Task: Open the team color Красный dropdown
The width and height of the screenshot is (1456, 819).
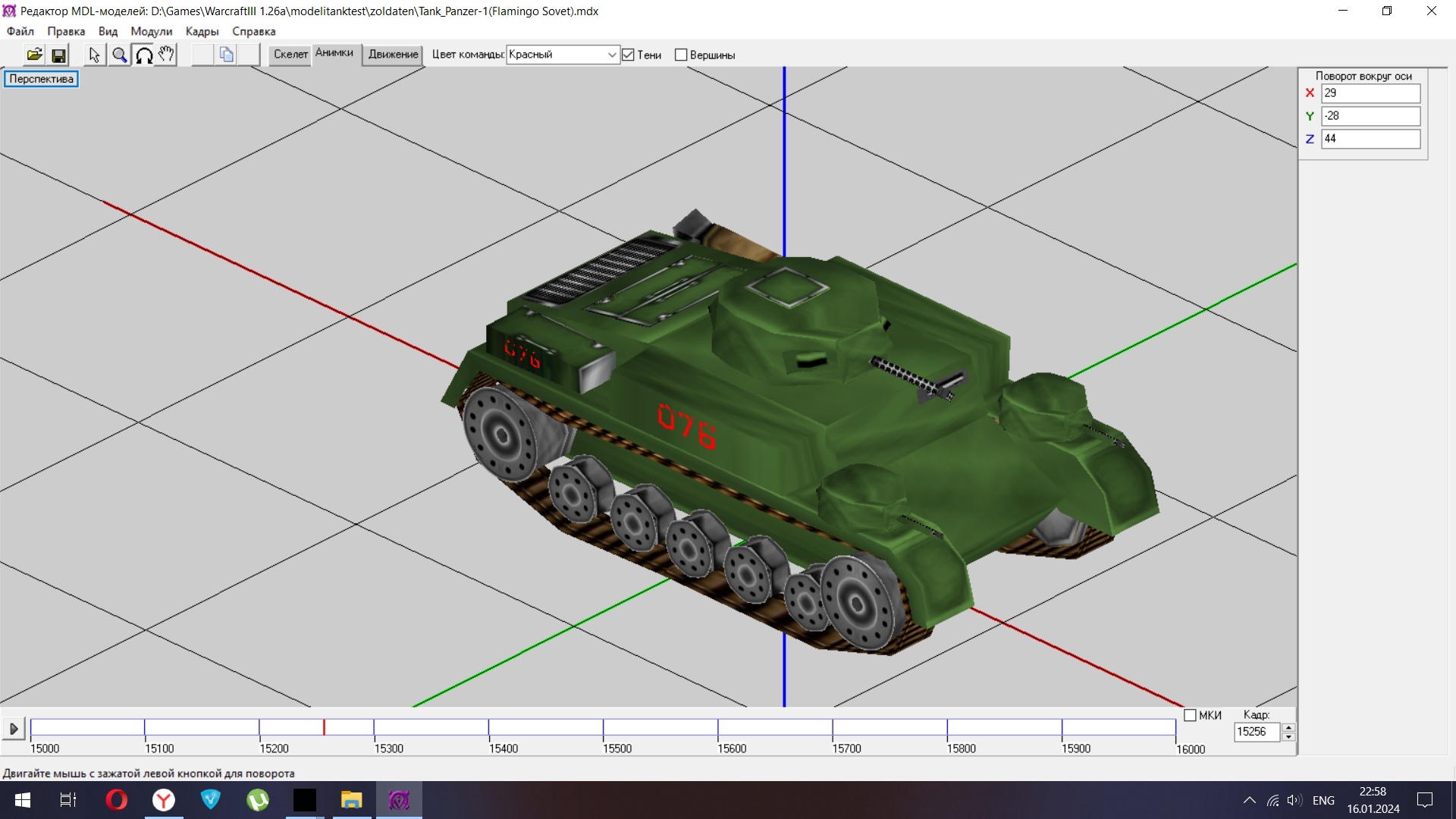Action: 611,55
